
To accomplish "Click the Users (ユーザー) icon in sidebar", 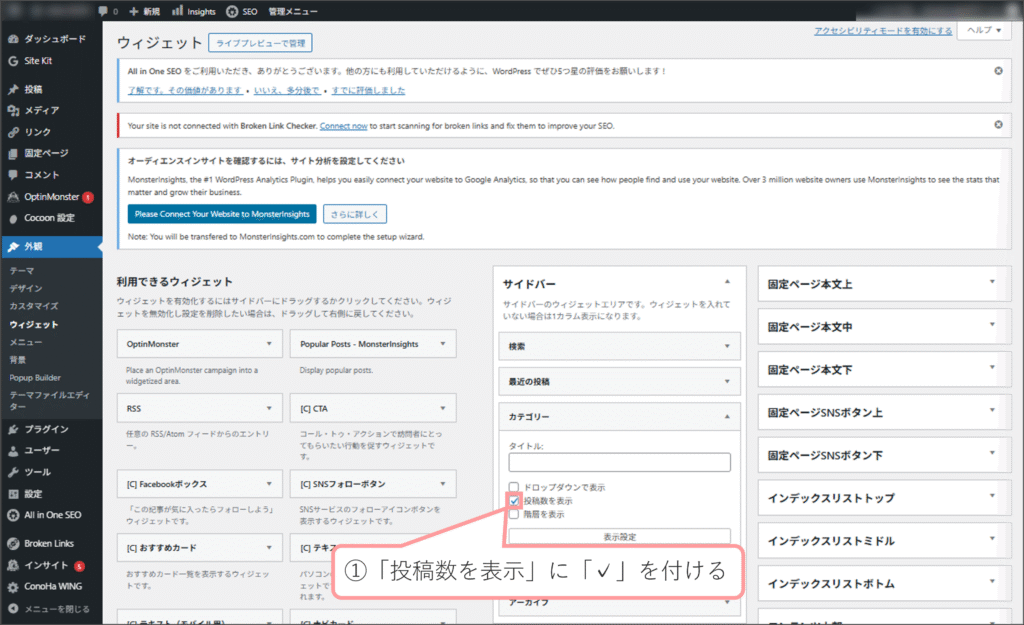I will pyautogui.click(x=13, y=450).
